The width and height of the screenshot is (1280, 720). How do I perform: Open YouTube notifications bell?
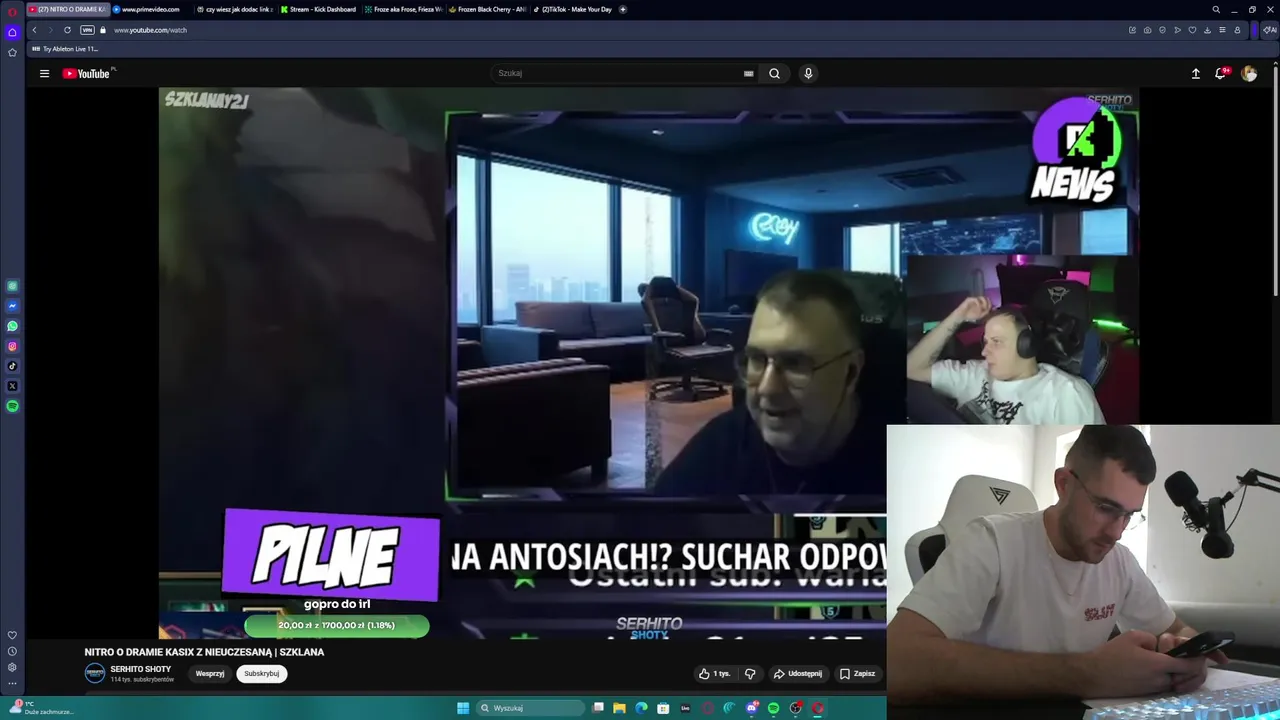[x=1221, y=73]
